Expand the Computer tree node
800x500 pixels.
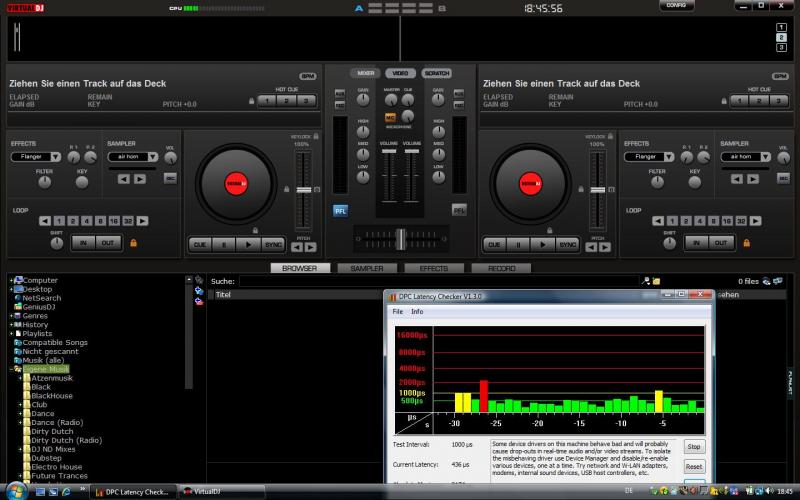(x=11, y=281)
